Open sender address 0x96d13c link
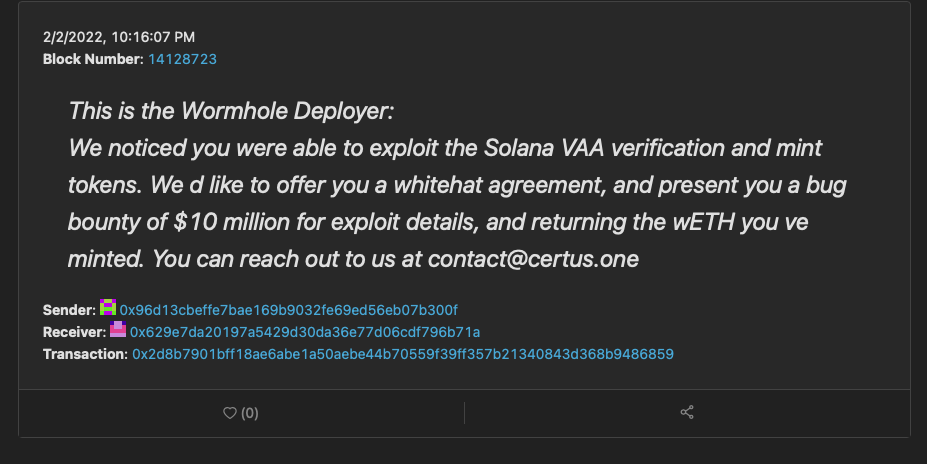Screen dimensions: 927x464 pyautogui.click(x=289, y=310)
